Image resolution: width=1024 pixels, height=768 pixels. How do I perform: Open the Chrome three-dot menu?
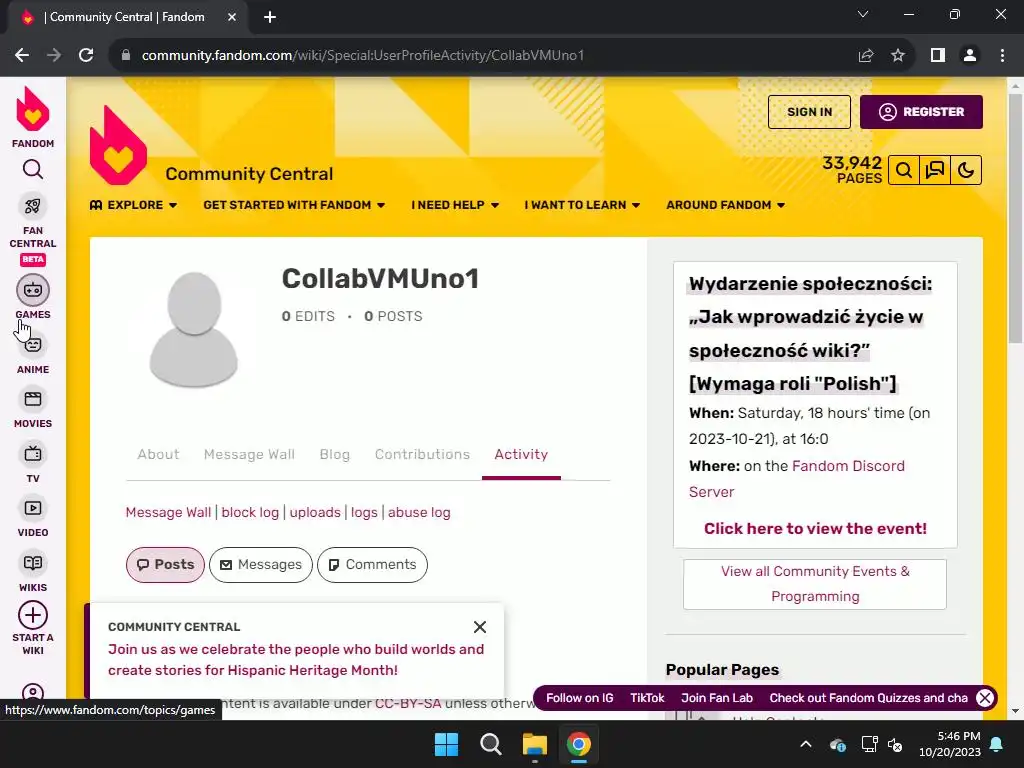(x=1002, y=56)
